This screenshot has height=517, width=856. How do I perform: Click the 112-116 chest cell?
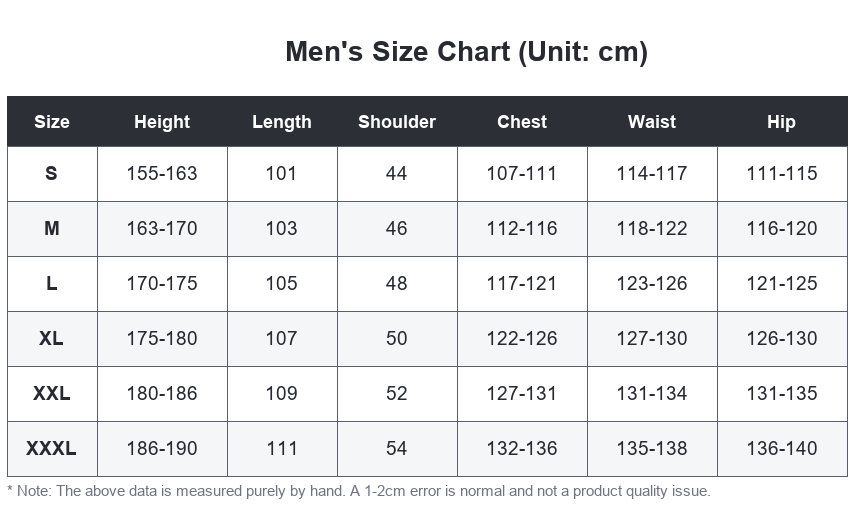click(x=522, y=229)
